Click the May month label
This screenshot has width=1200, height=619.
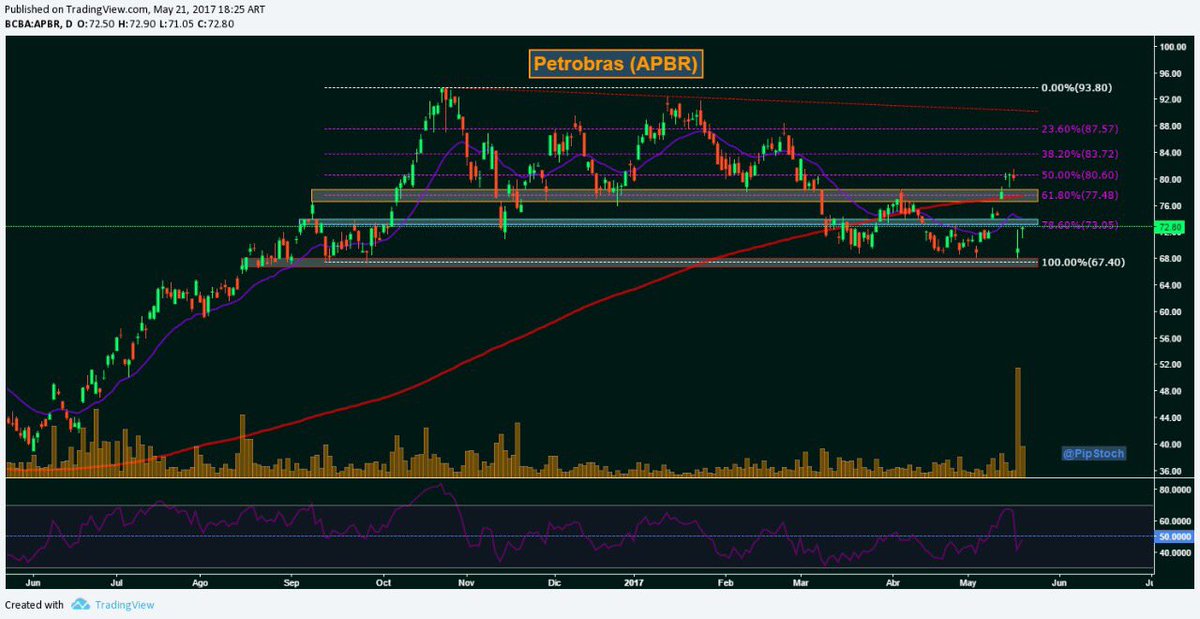pos(967,581)
